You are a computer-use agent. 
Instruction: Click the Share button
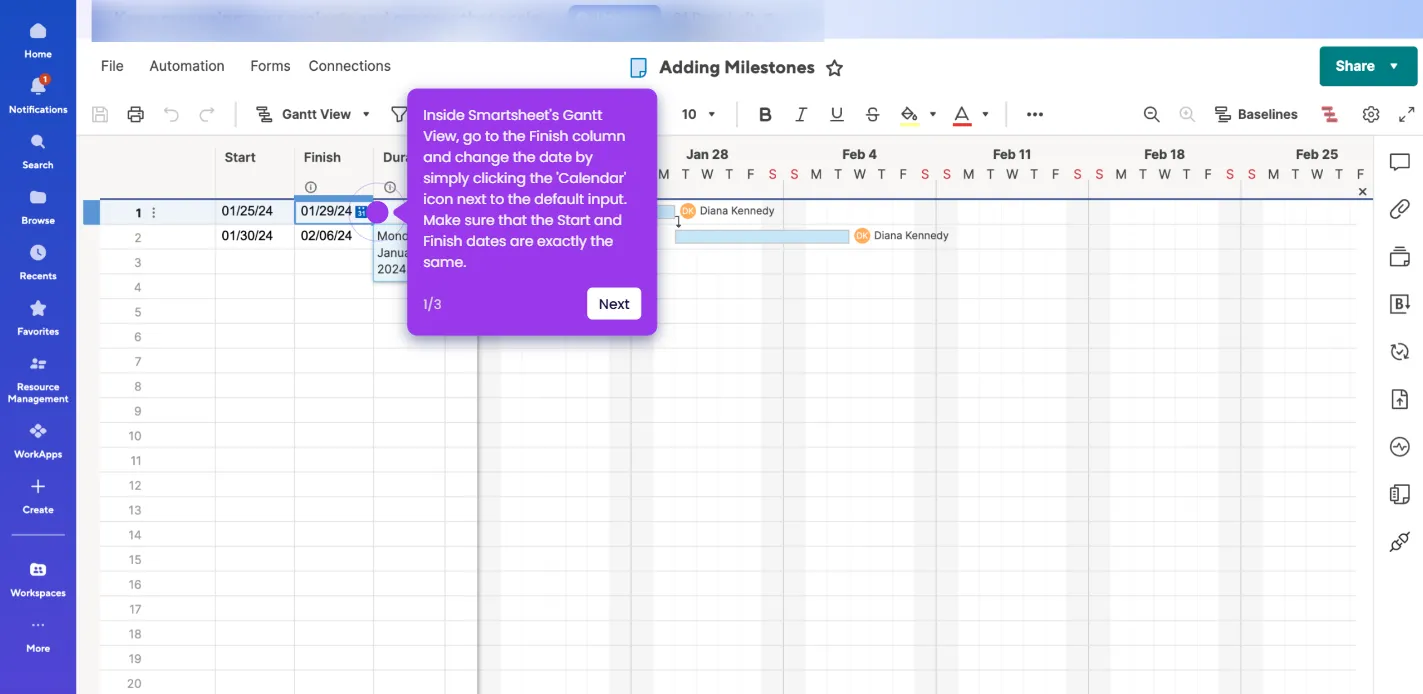(x=1355, y=66)
